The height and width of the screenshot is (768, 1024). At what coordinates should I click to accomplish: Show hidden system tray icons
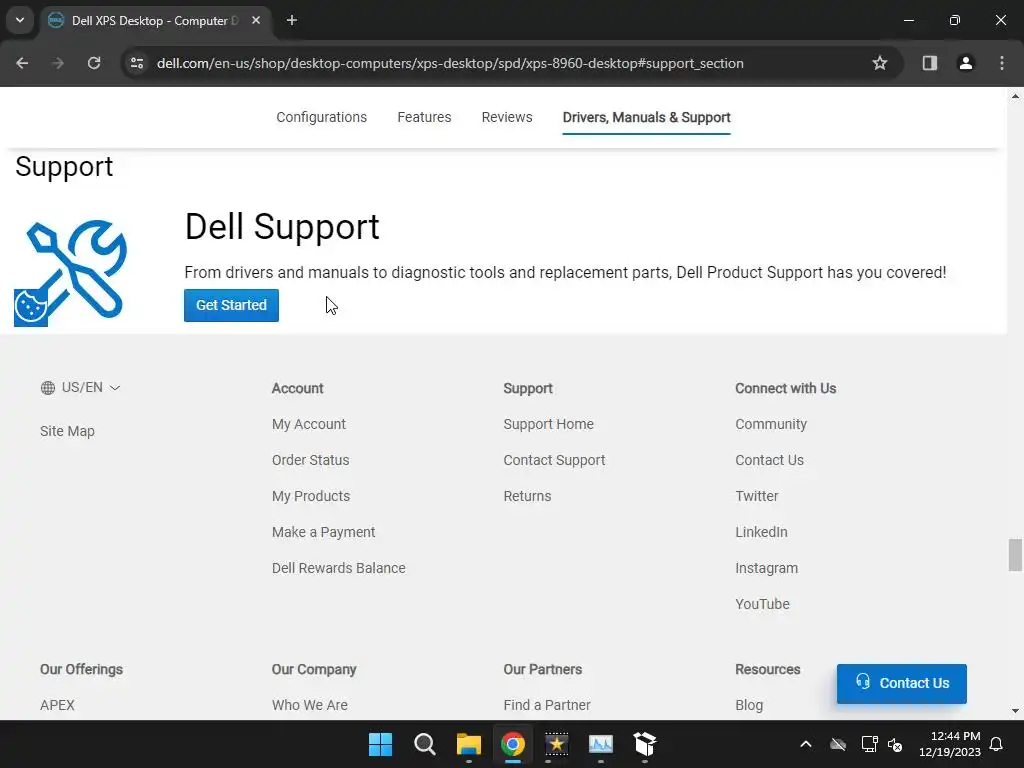point(806,744)
